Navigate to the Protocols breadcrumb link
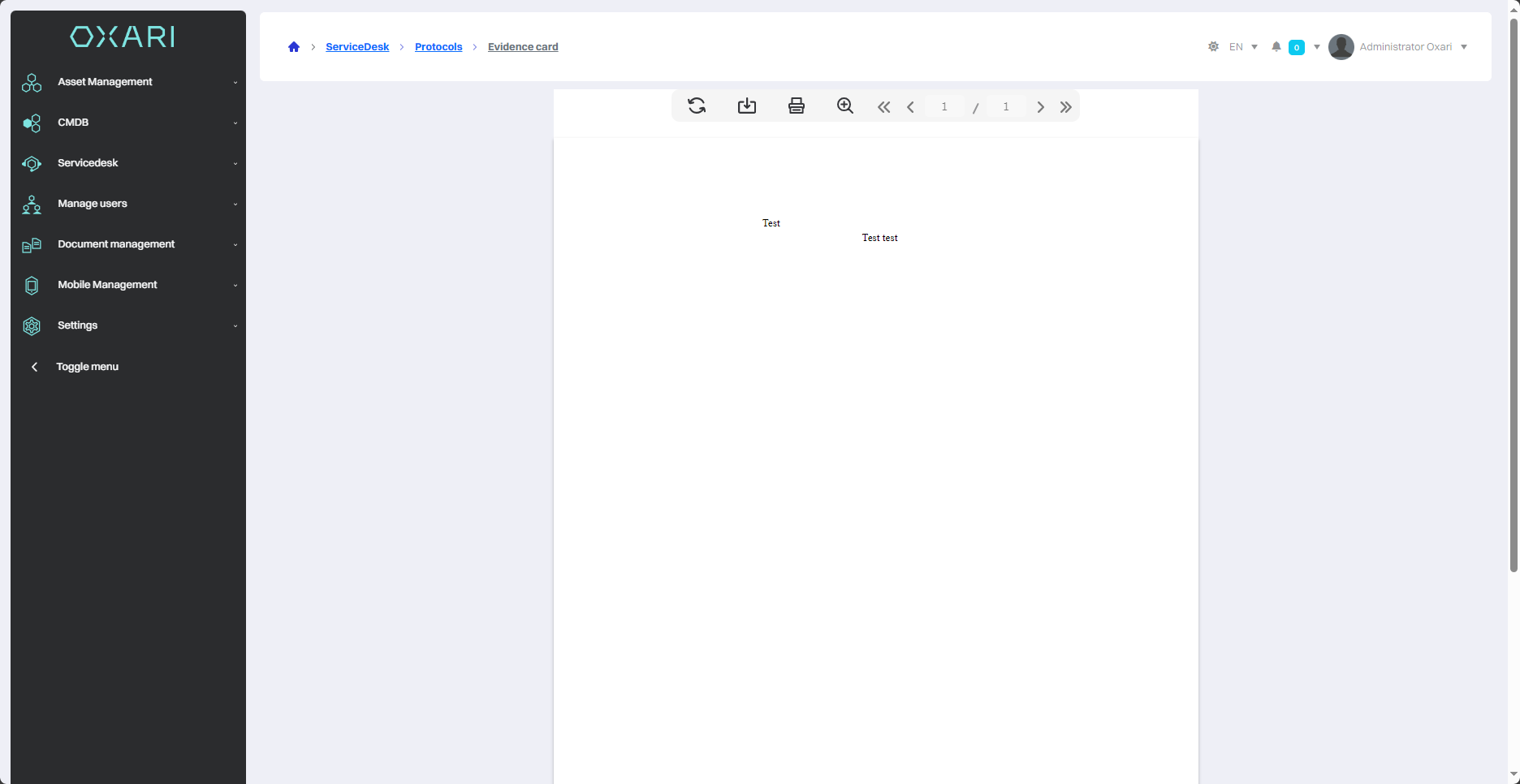This screenshot has width=1520, height=784. coord(438,47)
